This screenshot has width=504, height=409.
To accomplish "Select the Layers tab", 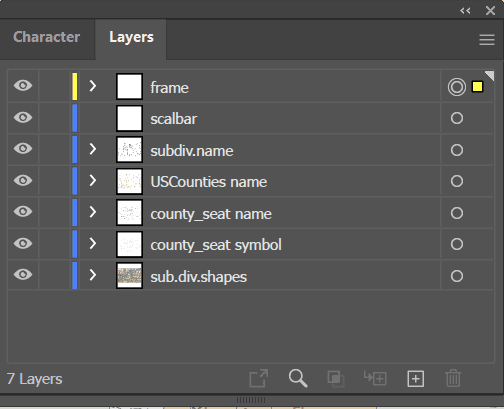I will 131,37.
